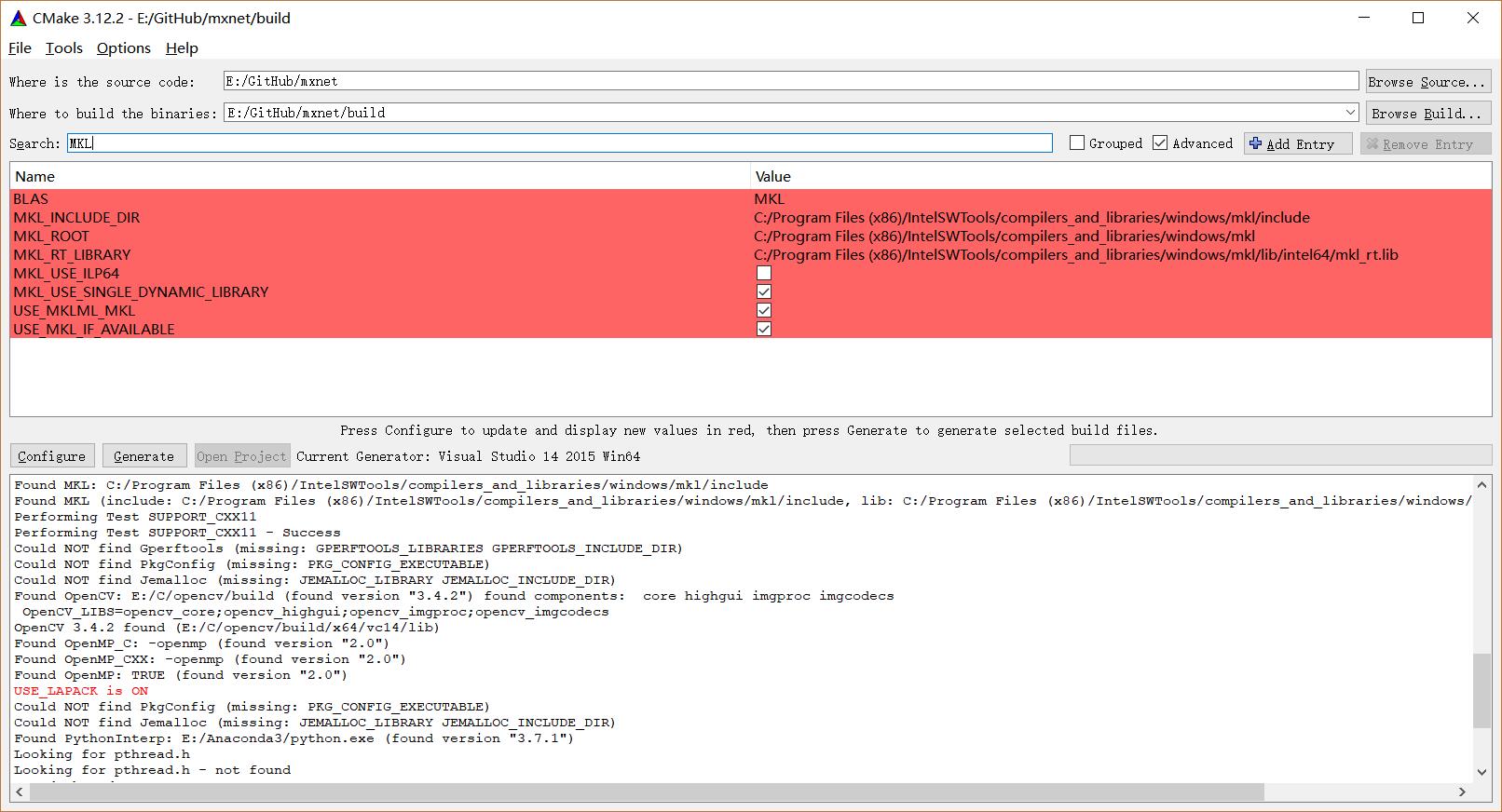
Task: Select MKL_USE_SINGLE_DYNAMIC_LIBRARY row name
Action: click(x=141, y=291)
